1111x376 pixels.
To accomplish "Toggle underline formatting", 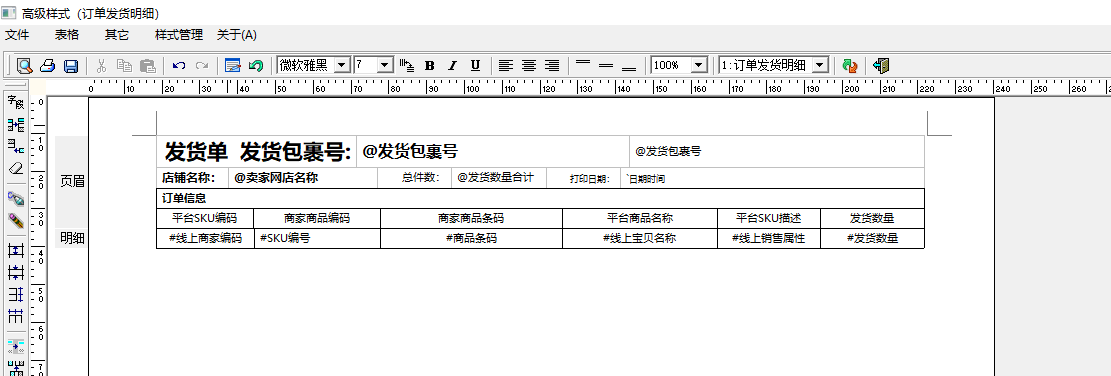I will [x=475, y=66].
